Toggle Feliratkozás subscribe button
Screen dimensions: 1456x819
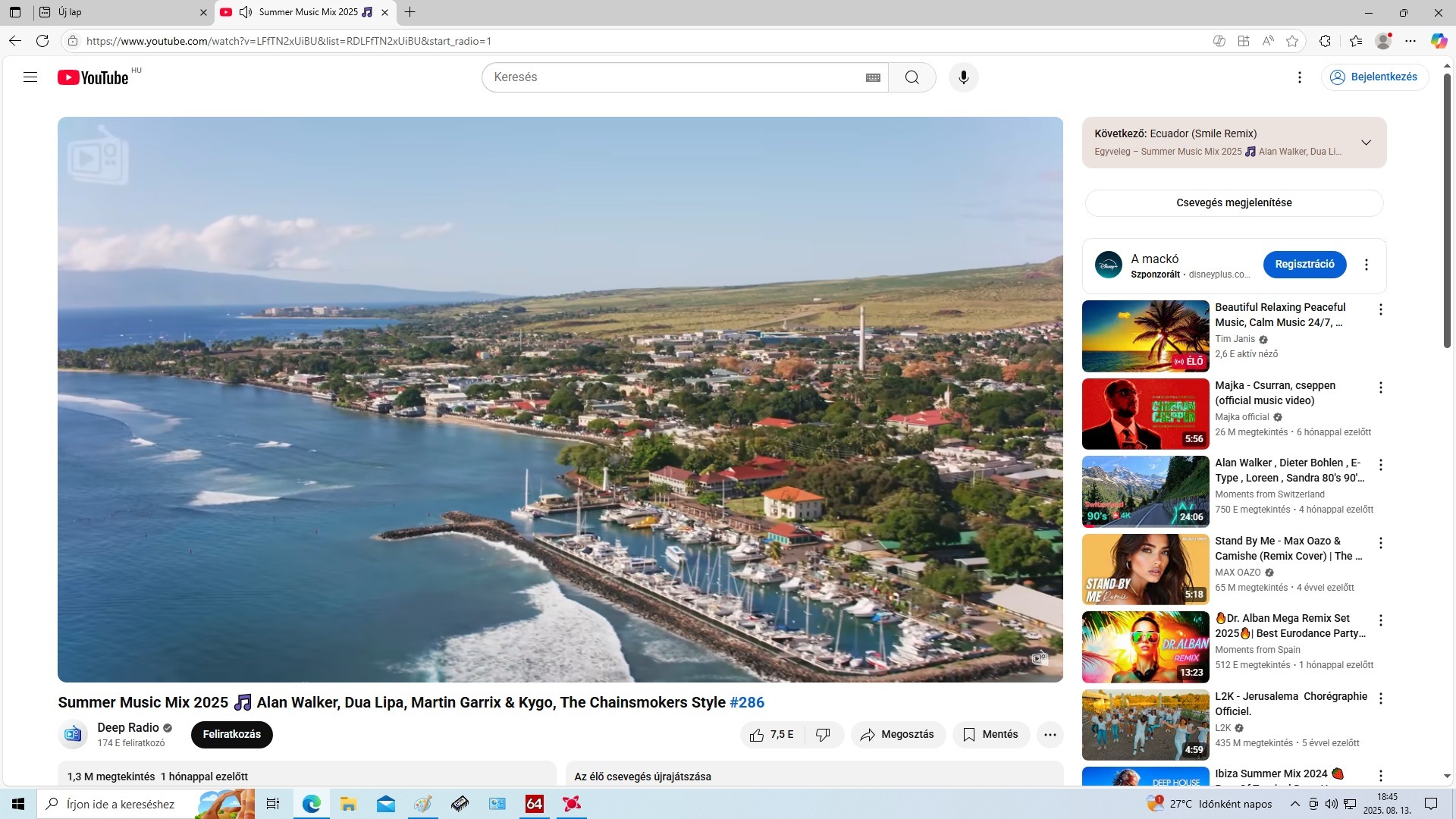click(231, 734)
